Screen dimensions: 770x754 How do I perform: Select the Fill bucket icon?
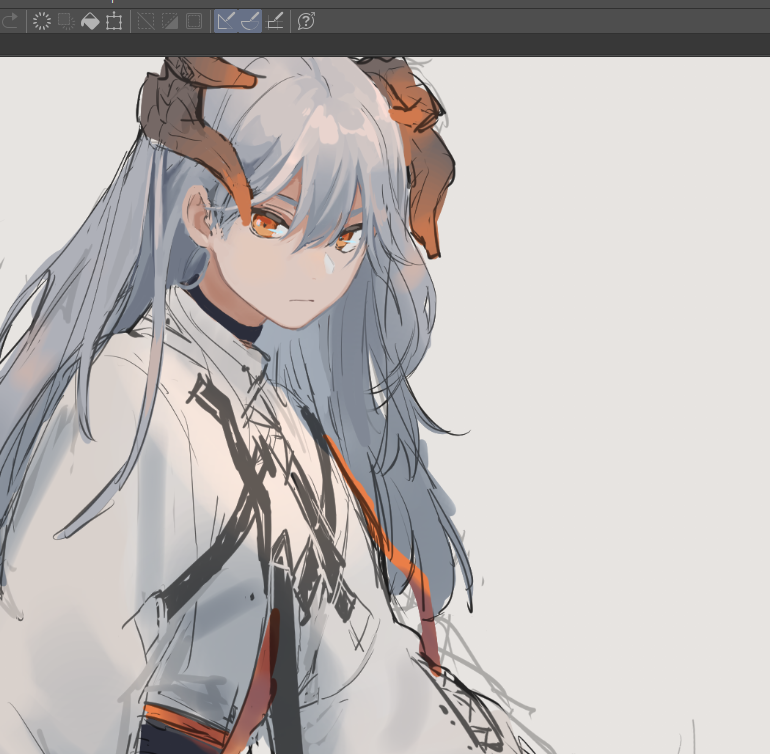point(90,21)
